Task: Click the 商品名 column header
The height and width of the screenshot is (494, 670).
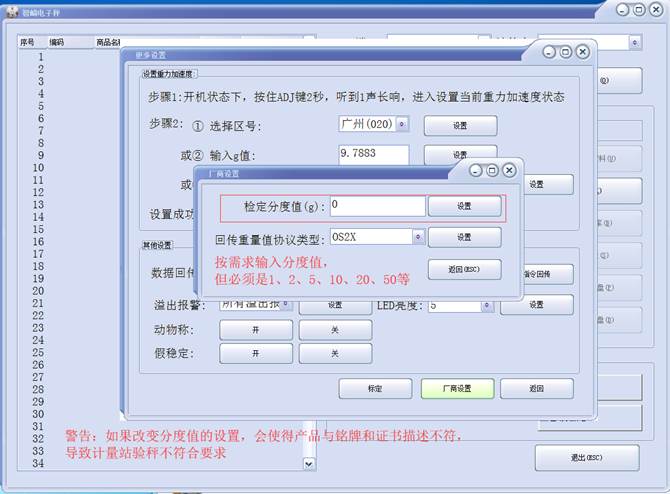Action: (108, 42)
